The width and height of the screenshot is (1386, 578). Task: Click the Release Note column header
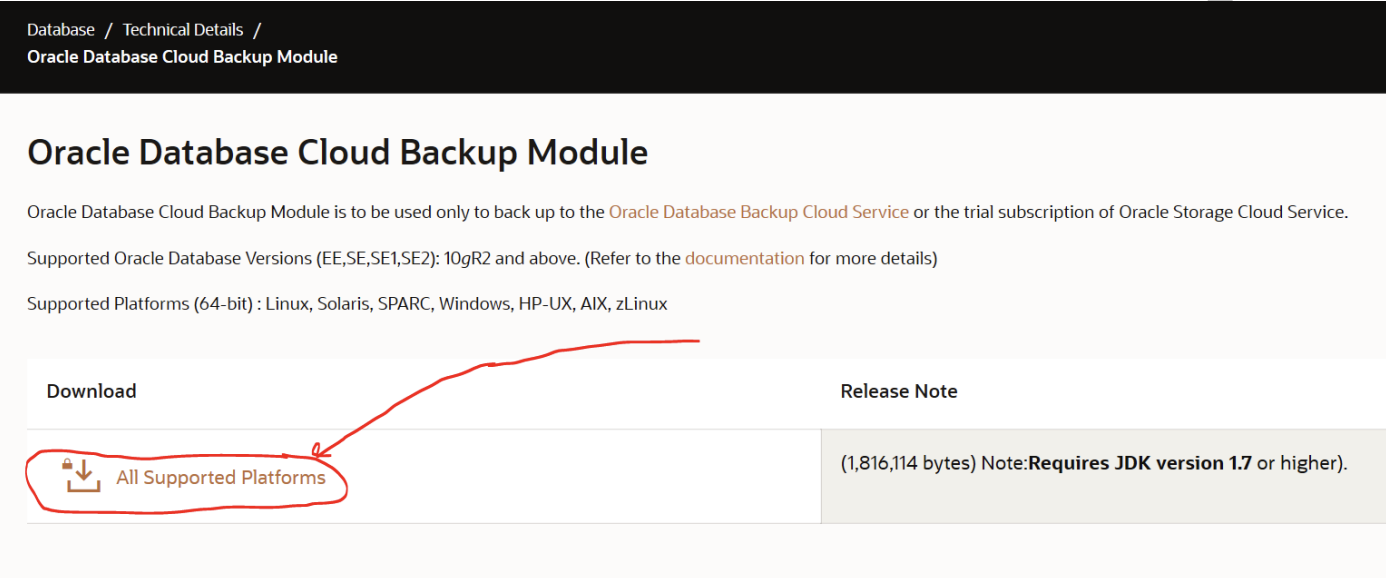(x=898, y=391)
